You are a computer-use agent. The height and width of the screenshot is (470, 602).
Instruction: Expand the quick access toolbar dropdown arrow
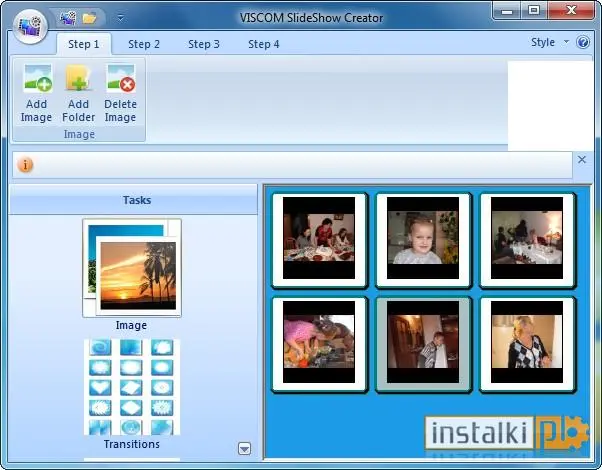coord(121,18)
